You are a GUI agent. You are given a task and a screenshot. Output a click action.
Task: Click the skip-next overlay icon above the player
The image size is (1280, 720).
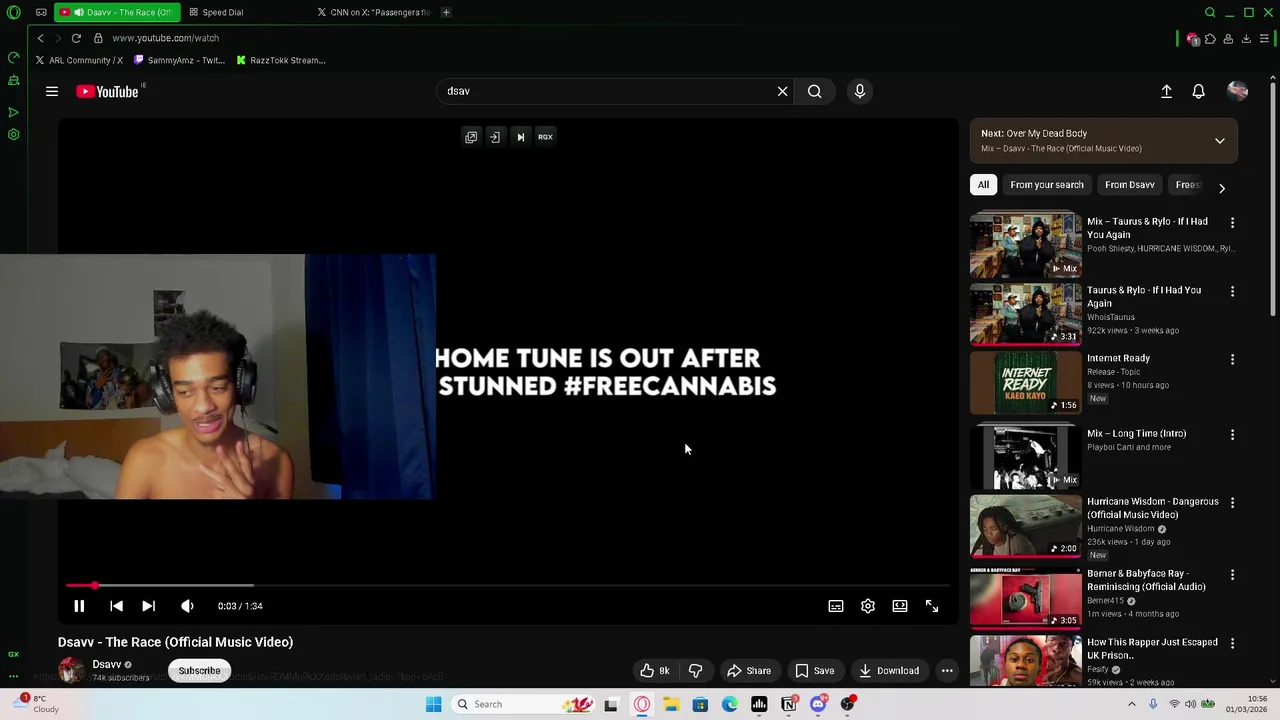(520, 137)
